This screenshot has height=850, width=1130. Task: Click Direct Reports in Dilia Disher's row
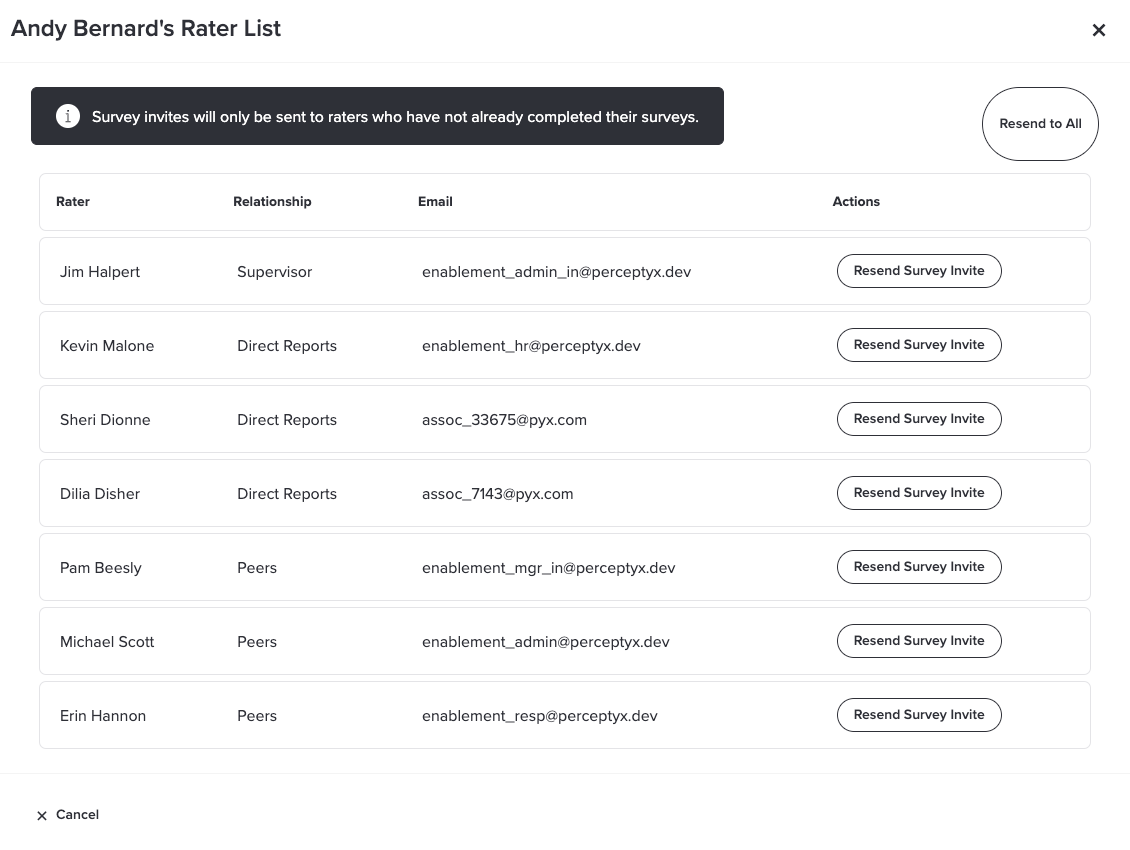pos(287,494)
